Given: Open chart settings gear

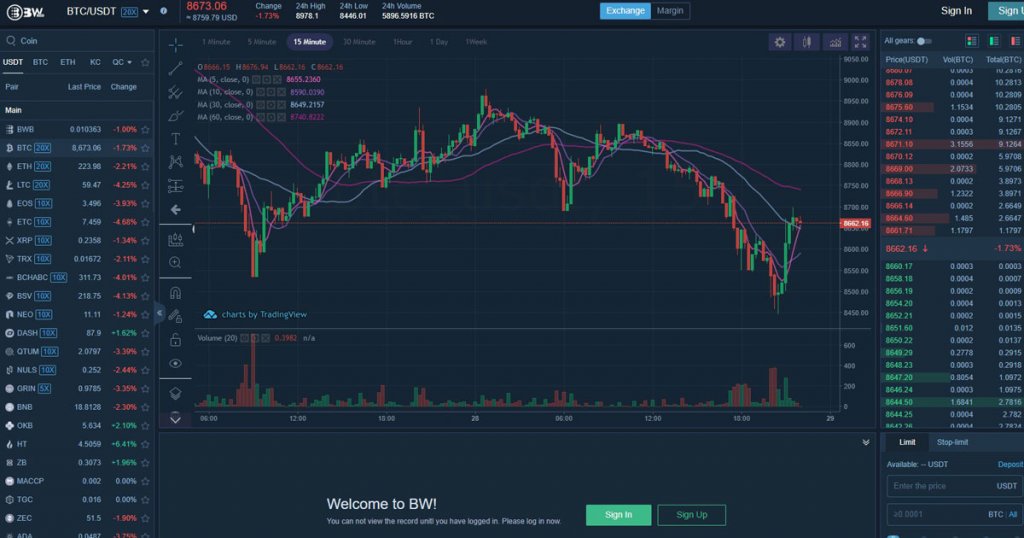Looking at the screenshot, I should pyautogui.click(x=780, y=42).
